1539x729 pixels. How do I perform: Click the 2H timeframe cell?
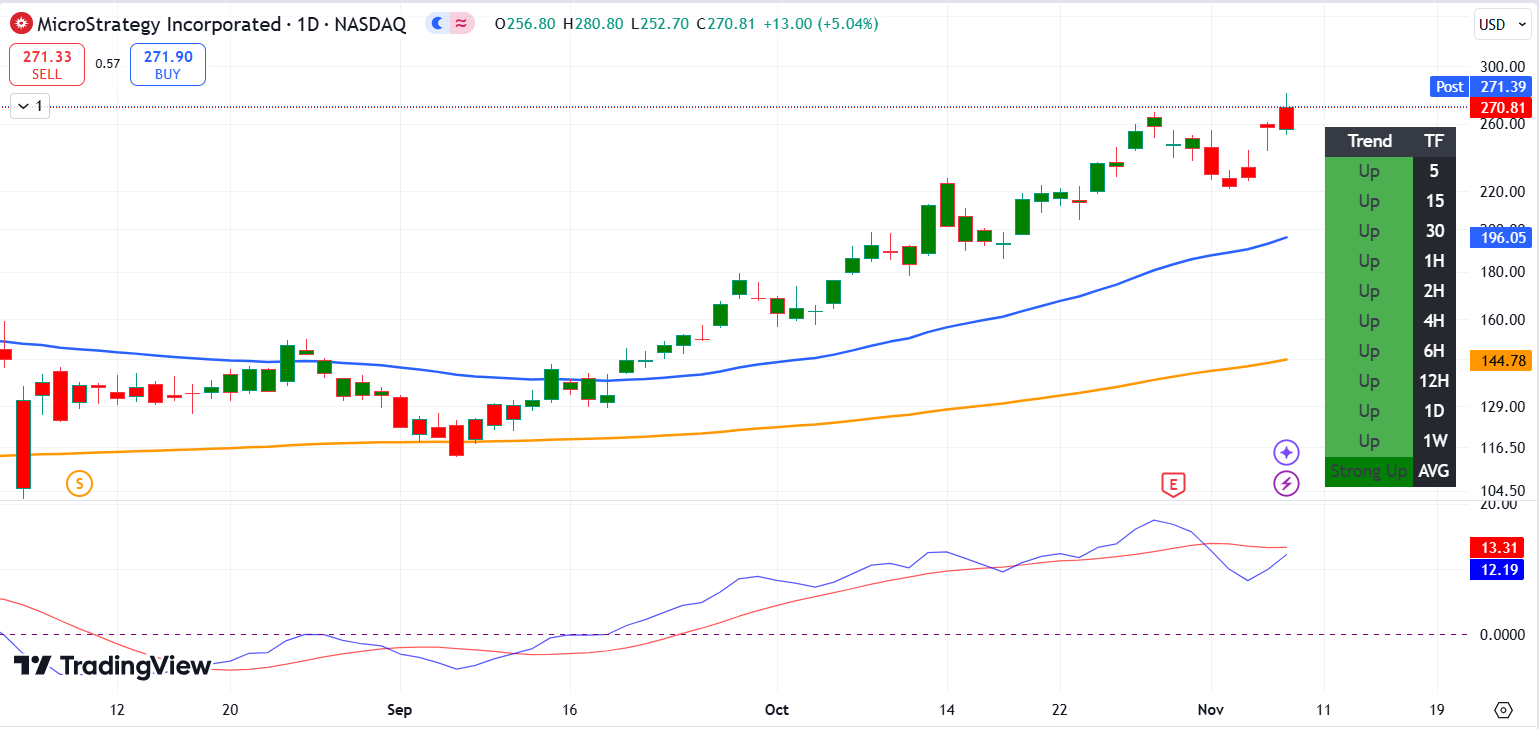point(1435,291)
